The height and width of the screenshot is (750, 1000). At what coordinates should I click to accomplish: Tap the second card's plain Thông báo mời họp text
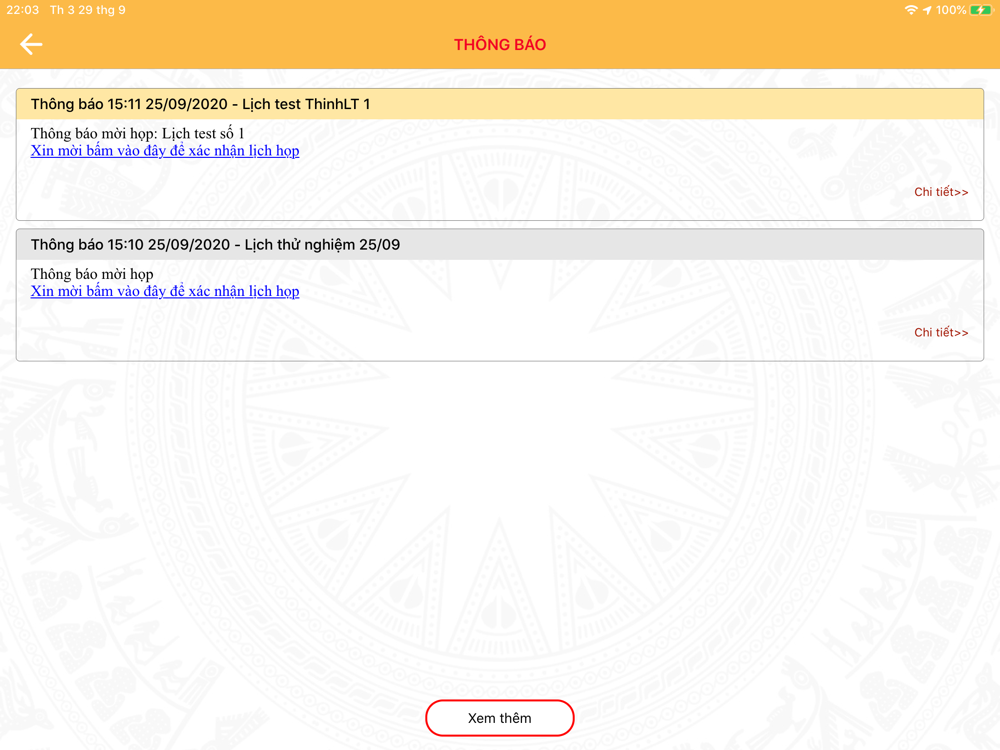(92, 274)
